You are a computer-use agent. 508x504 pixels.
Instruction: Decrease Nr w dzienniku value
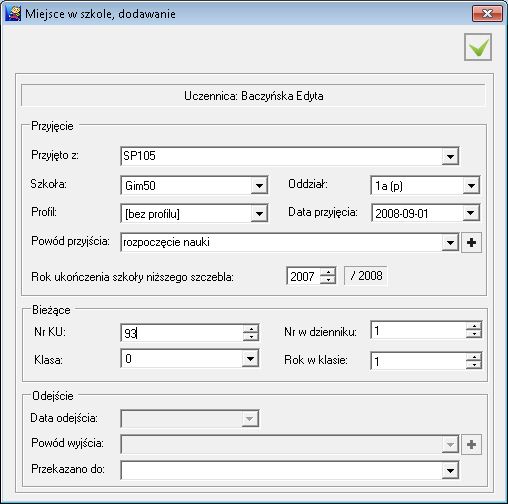pyautogui.click(x=474, y=334)
